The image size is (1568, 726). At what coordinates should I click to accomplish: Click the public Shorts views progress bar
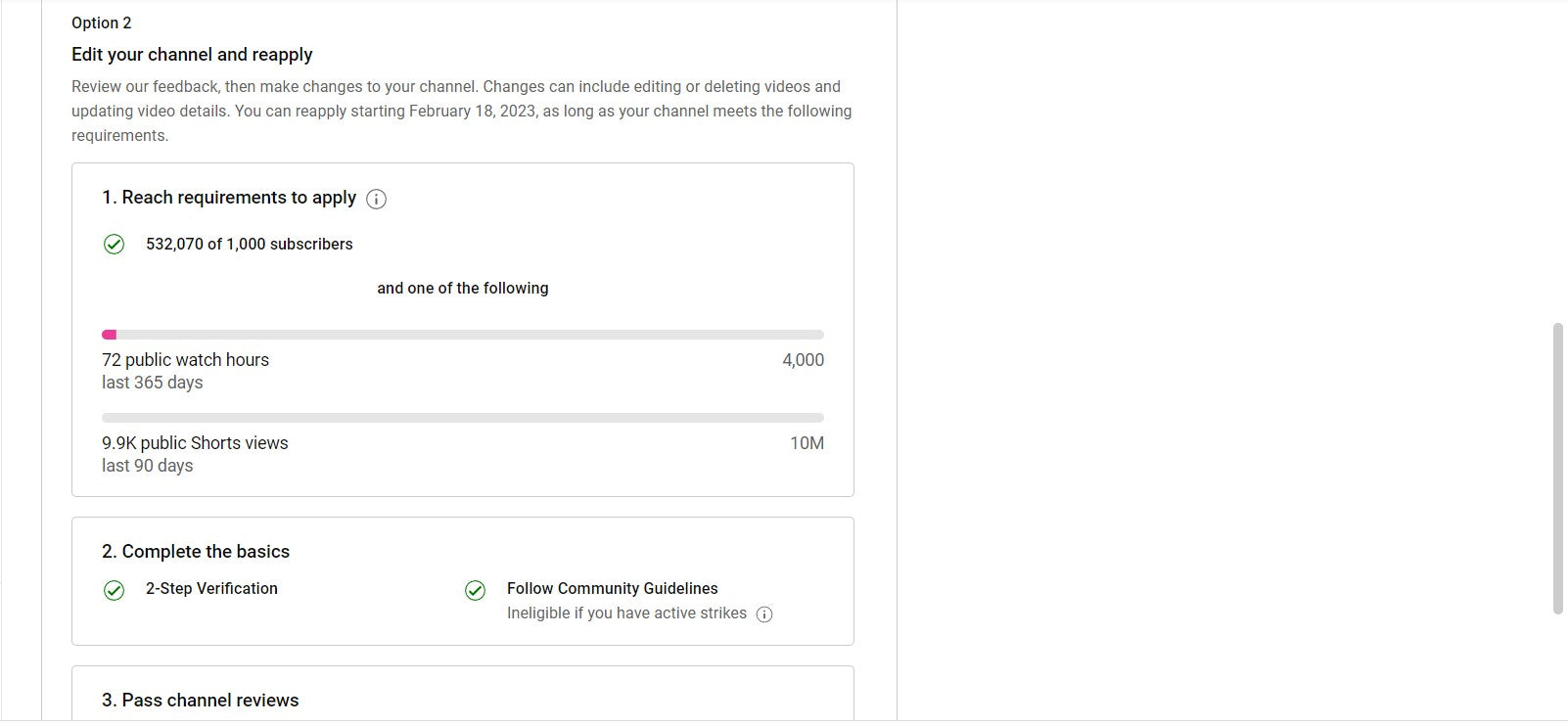click(x=462, y=418)
